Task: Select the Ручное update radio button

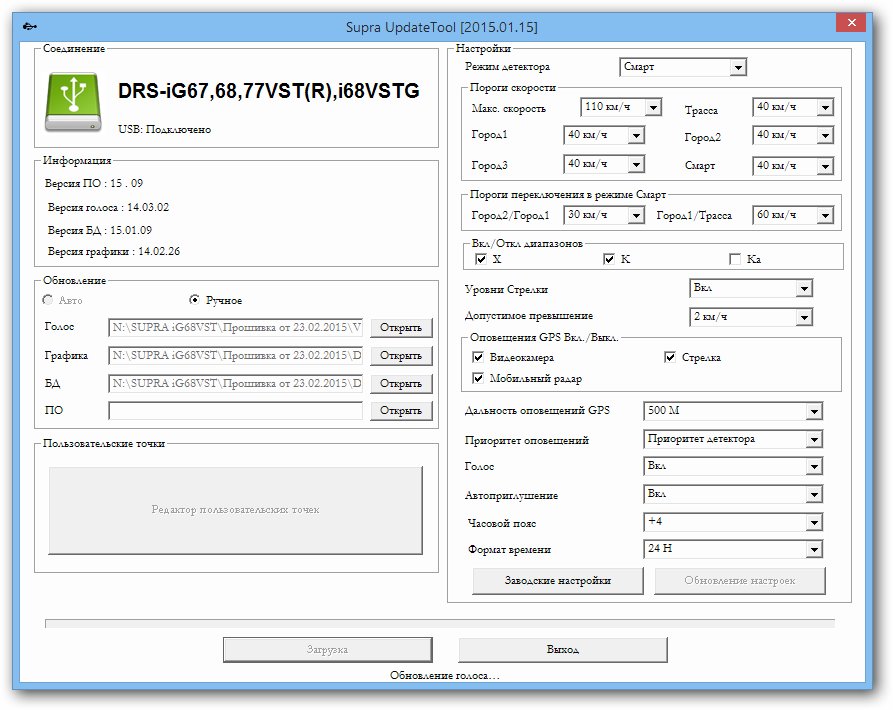Action: (x=194, y=299)
